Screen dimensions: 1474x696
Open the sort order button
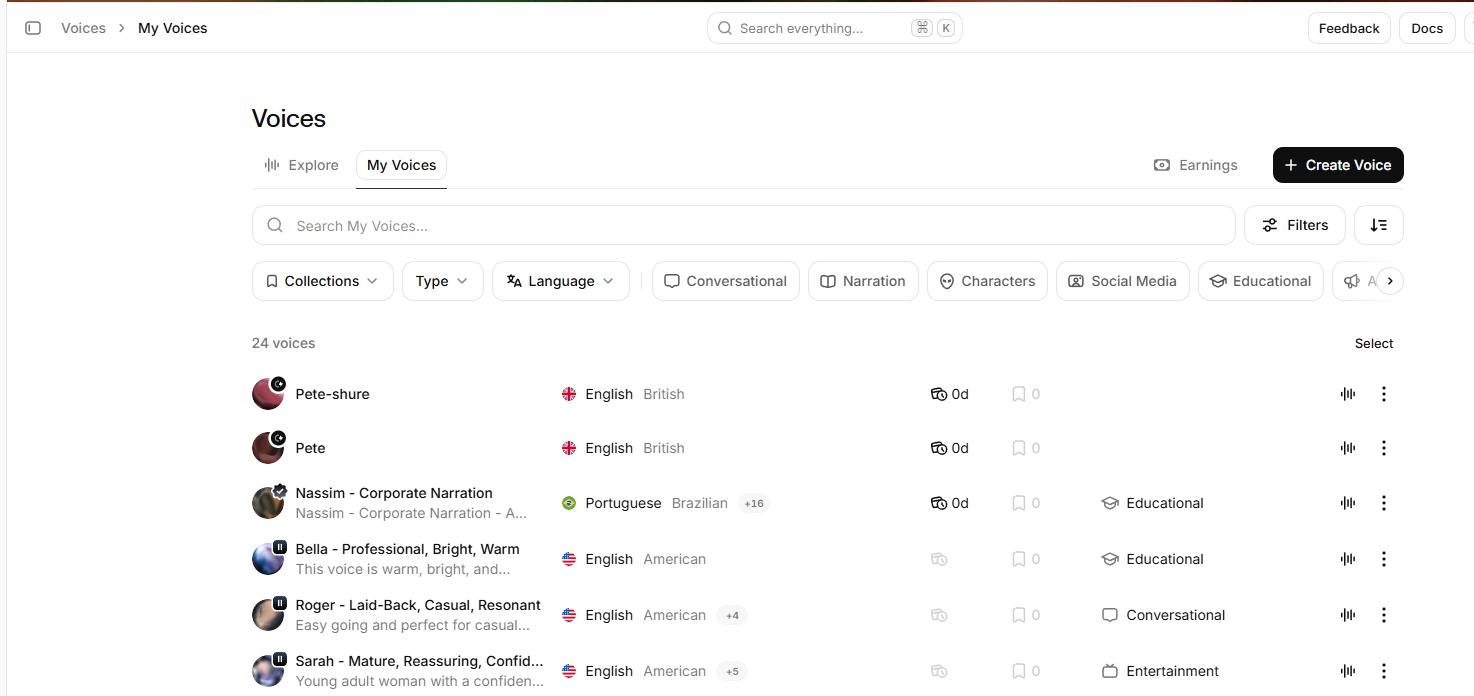[x=1379, y=225]
